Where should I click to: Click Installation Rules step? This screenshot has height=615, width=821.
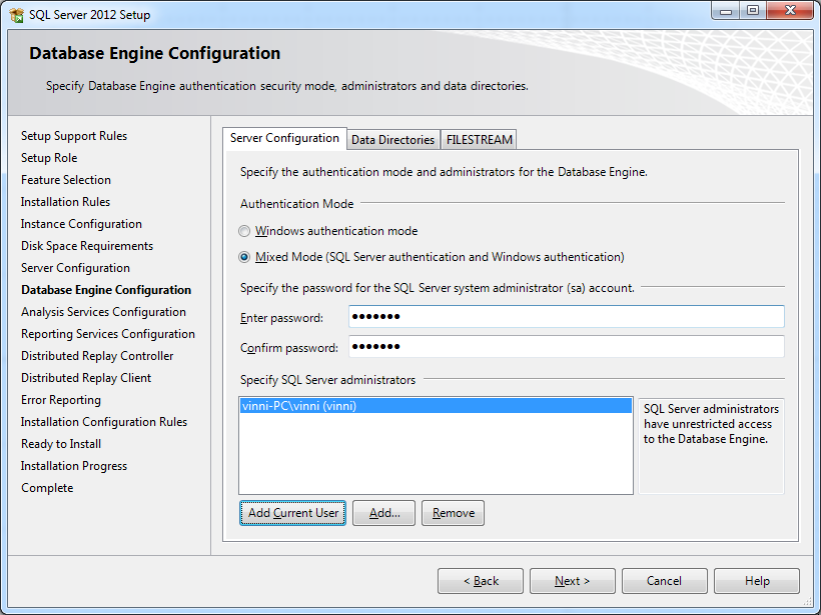coord(65,202)
